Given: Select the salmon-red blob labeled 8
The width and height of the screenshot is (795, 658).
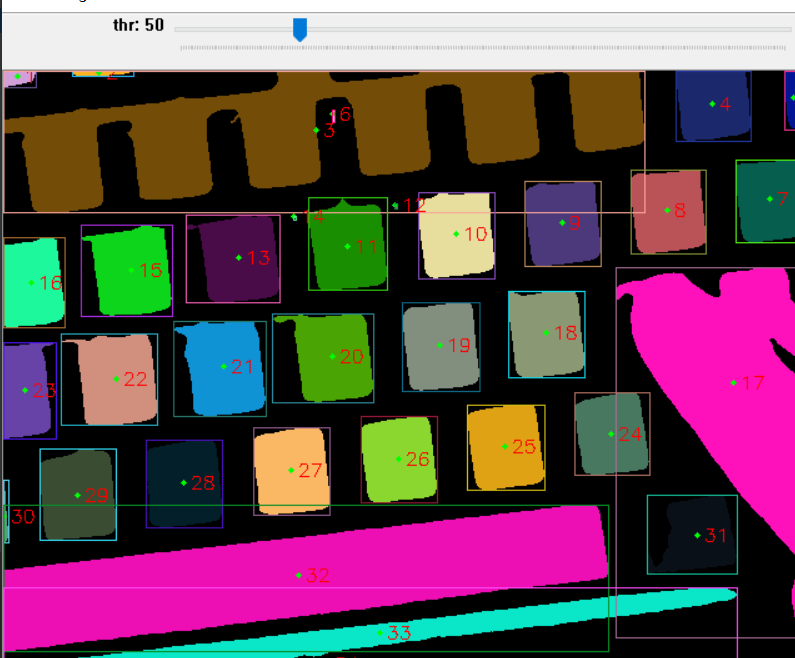Looking at the screenshot, I should point(668,212).
